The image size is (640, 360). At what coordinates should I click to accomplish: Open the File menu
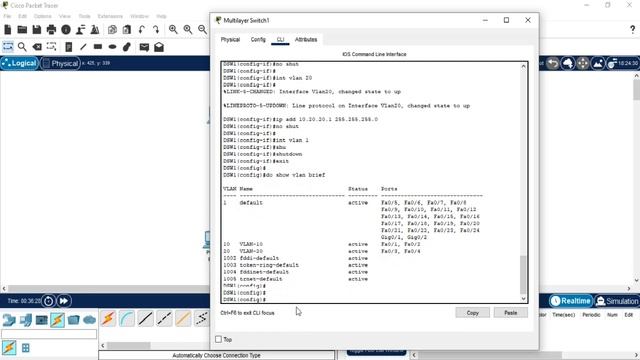coord(7,16)
